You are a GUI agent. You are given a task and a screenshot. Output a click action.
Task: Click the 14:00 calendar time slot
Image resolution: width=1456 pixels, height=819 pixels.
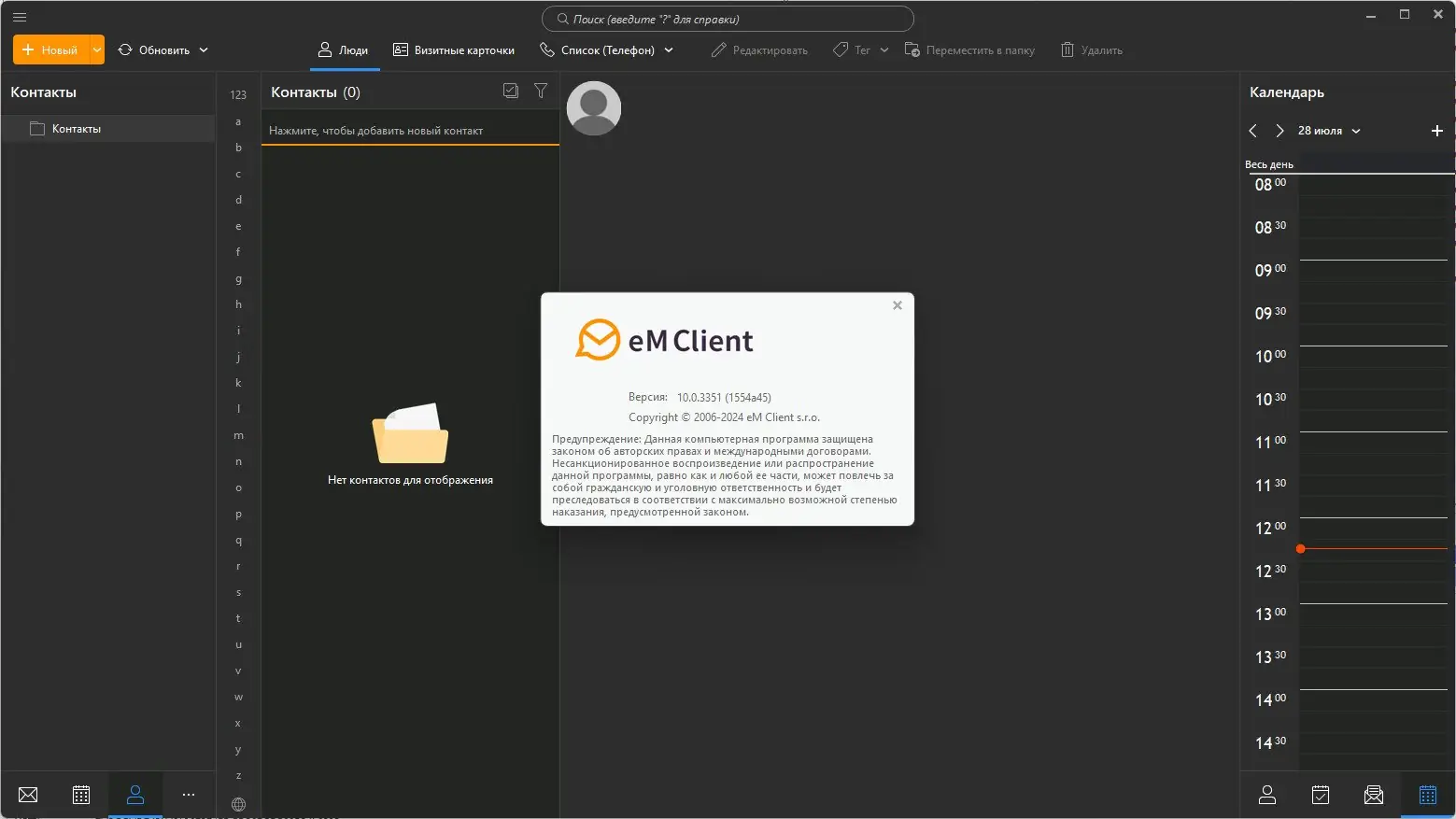(x=1373, y=711)
